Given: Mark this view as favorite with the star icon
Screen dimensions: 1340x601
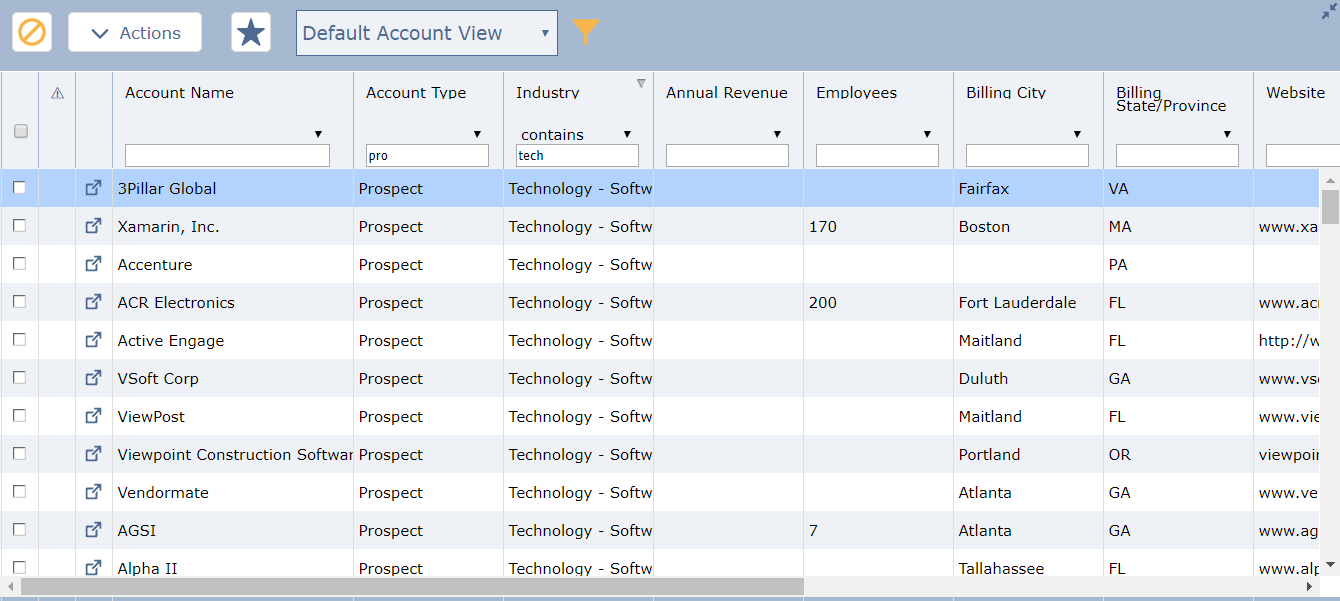Looking at the screenshot, I should click(250, 31).
